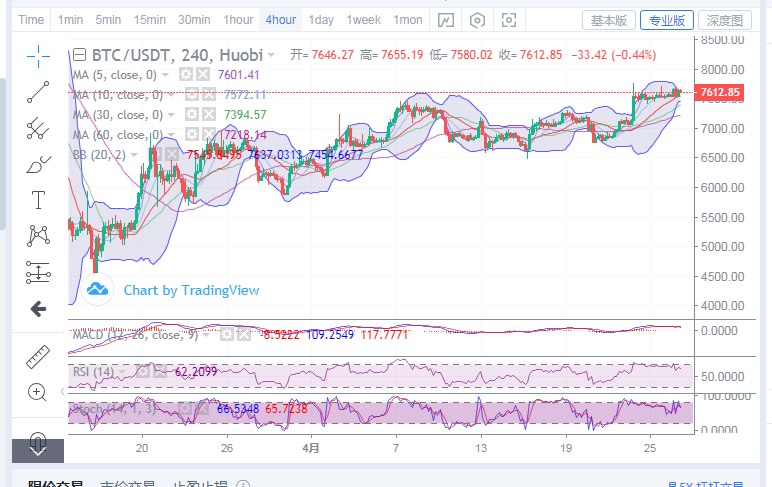Click the TradingView cloud logo
Screen dimensions: 772x487
97,290
